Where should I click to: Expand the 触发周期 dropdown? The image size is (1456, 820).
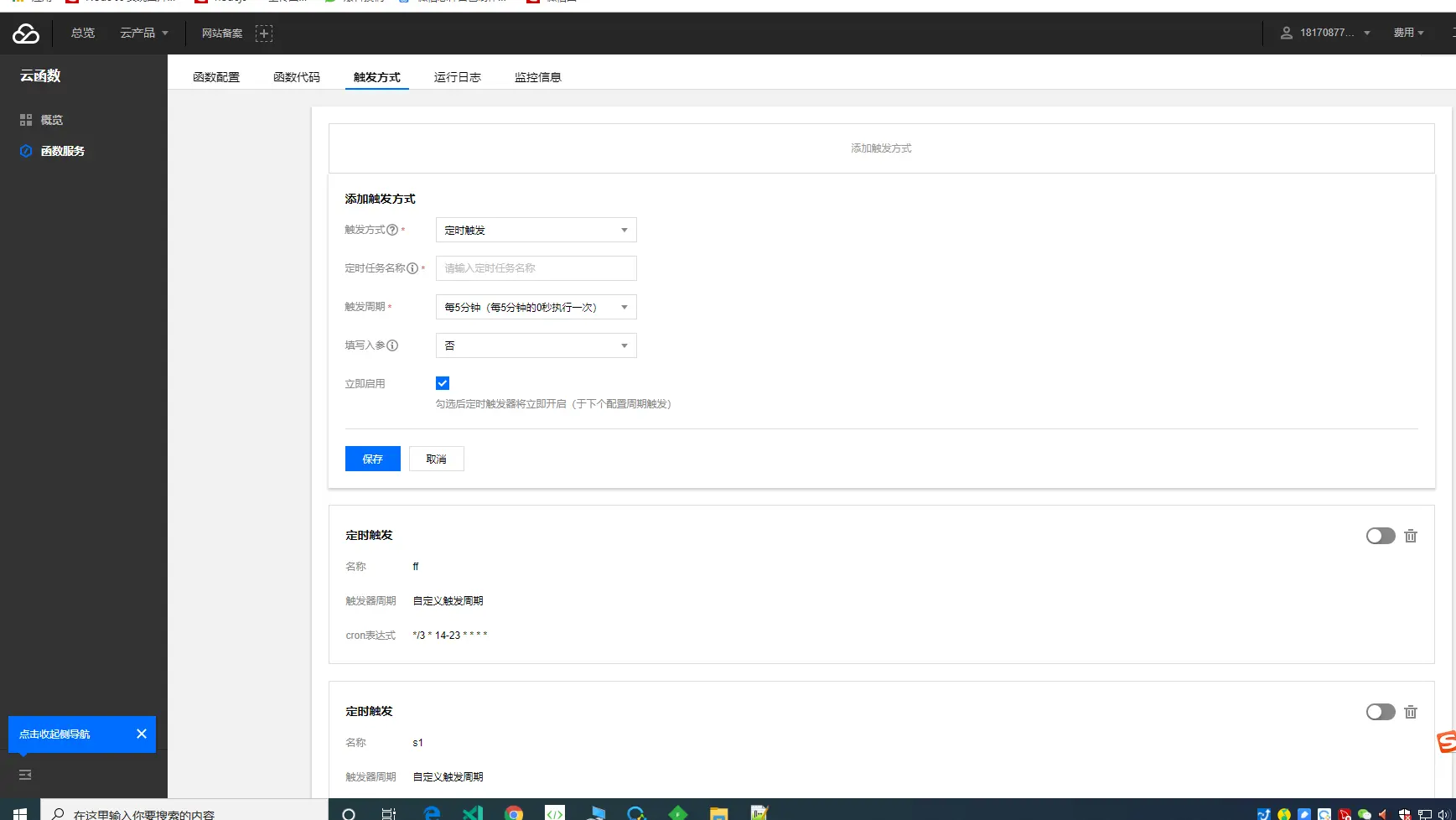[536, 307]
